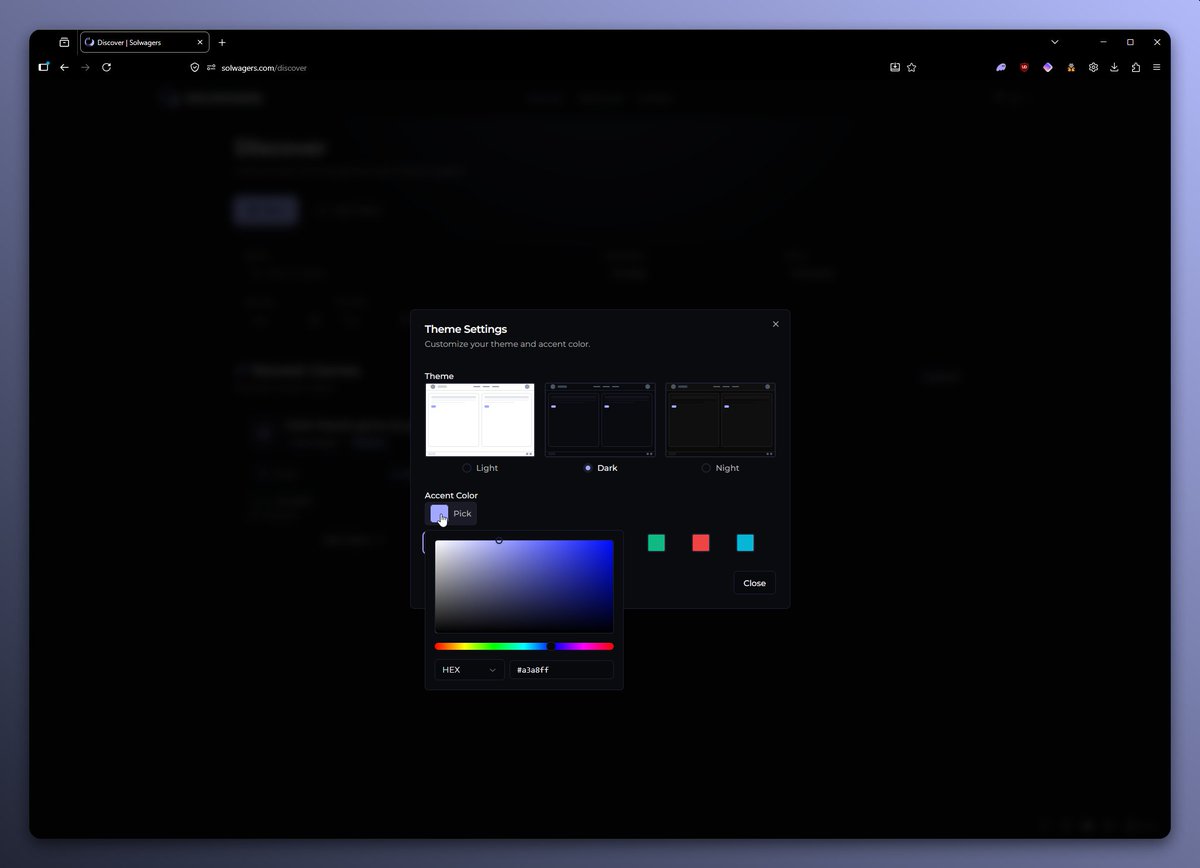Close the Theme Settings dialog with X
This screenshot has height=868, width=1200.
click(x=775, y=324)
